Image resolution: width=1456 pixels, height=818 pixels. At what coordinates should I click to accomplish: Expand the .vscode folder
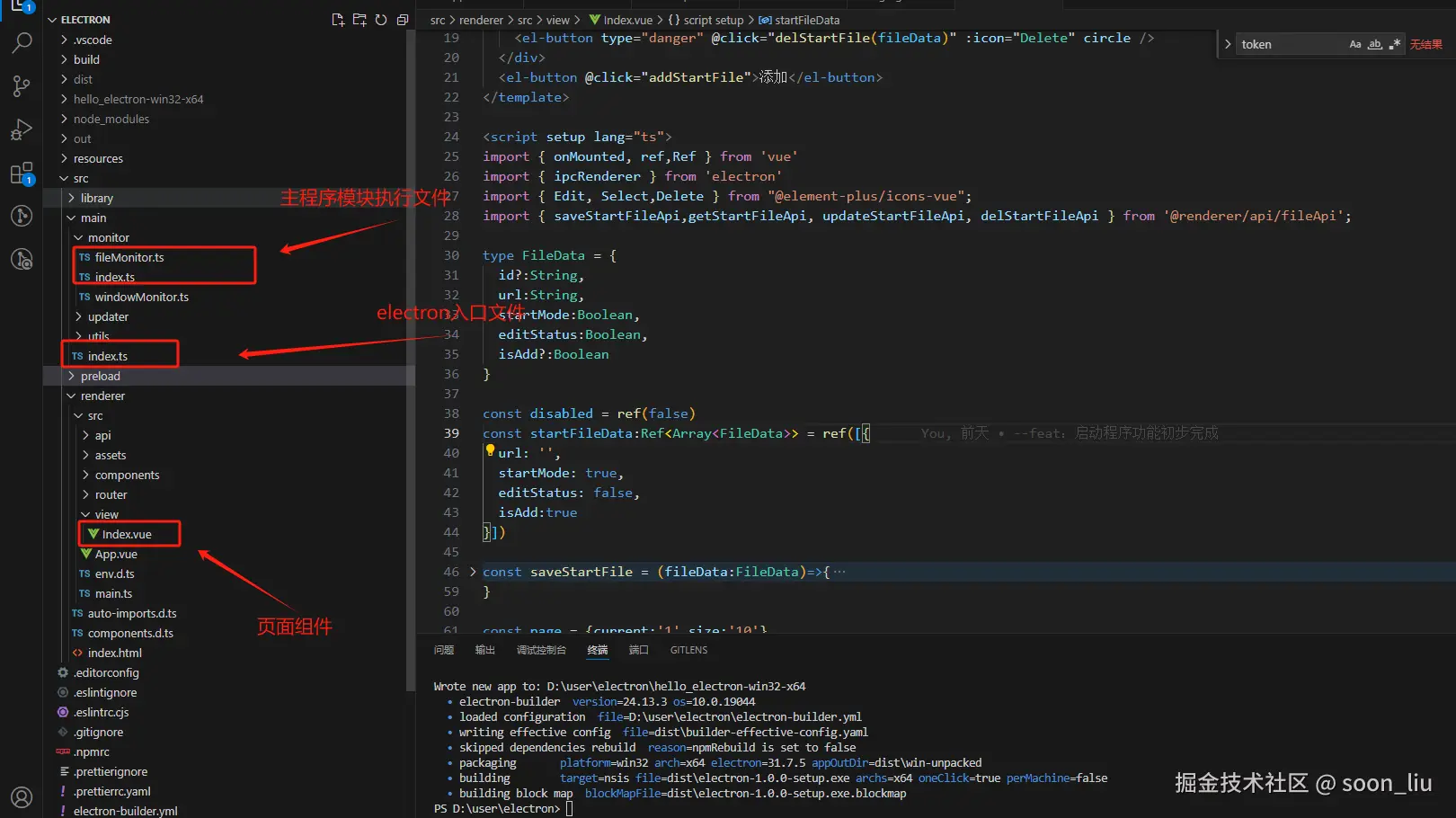coord(65,40)
